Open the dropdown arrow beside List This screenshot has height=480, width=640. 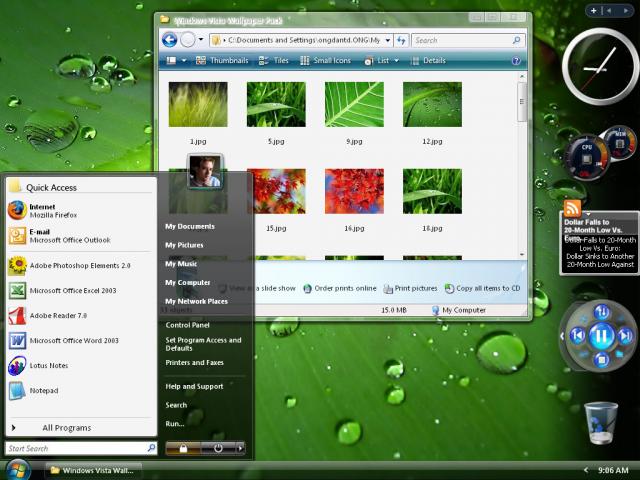[x=396, y=60]
